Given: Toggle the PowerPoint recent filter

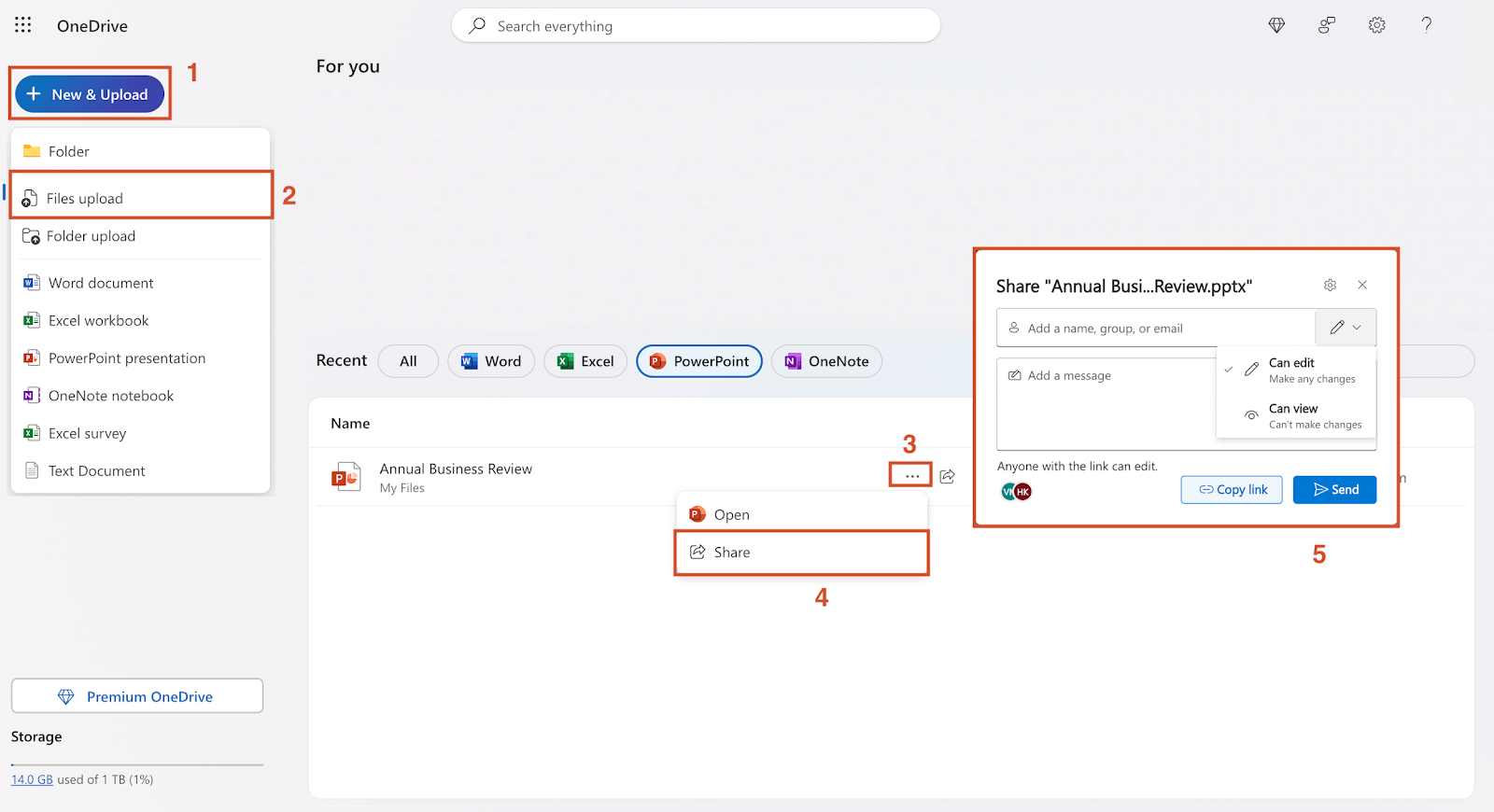Looking at the screenshot, I should click(699, 361).
